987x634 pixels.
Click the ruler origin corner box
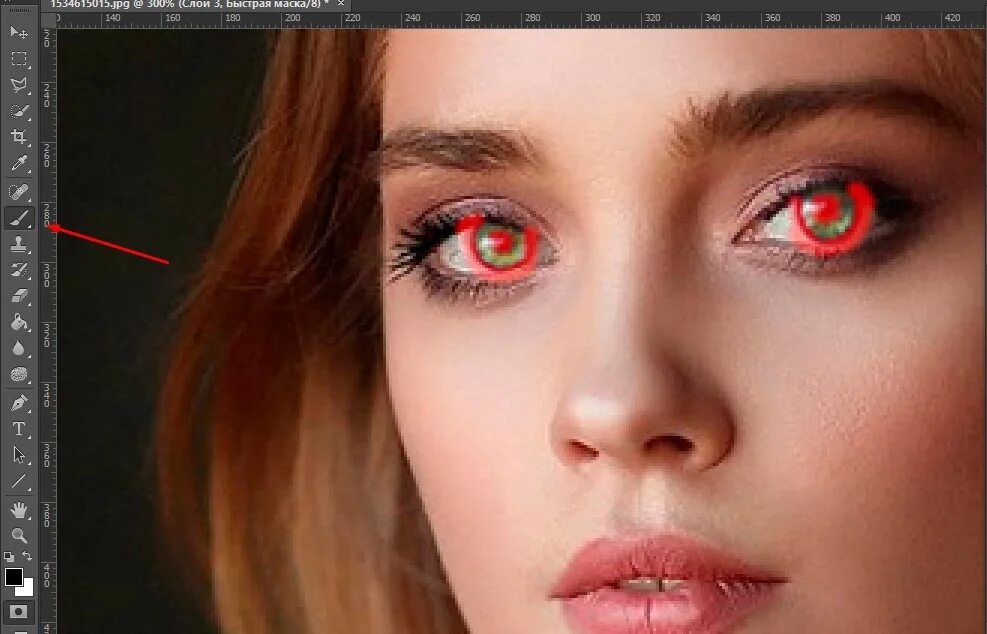click(x=48, y=20)
